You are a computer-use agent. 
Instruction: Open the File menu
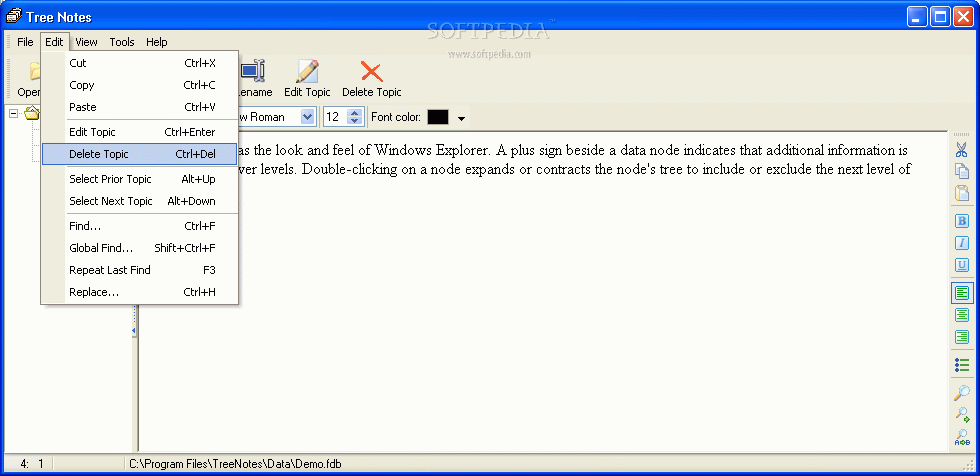(25, 42)
